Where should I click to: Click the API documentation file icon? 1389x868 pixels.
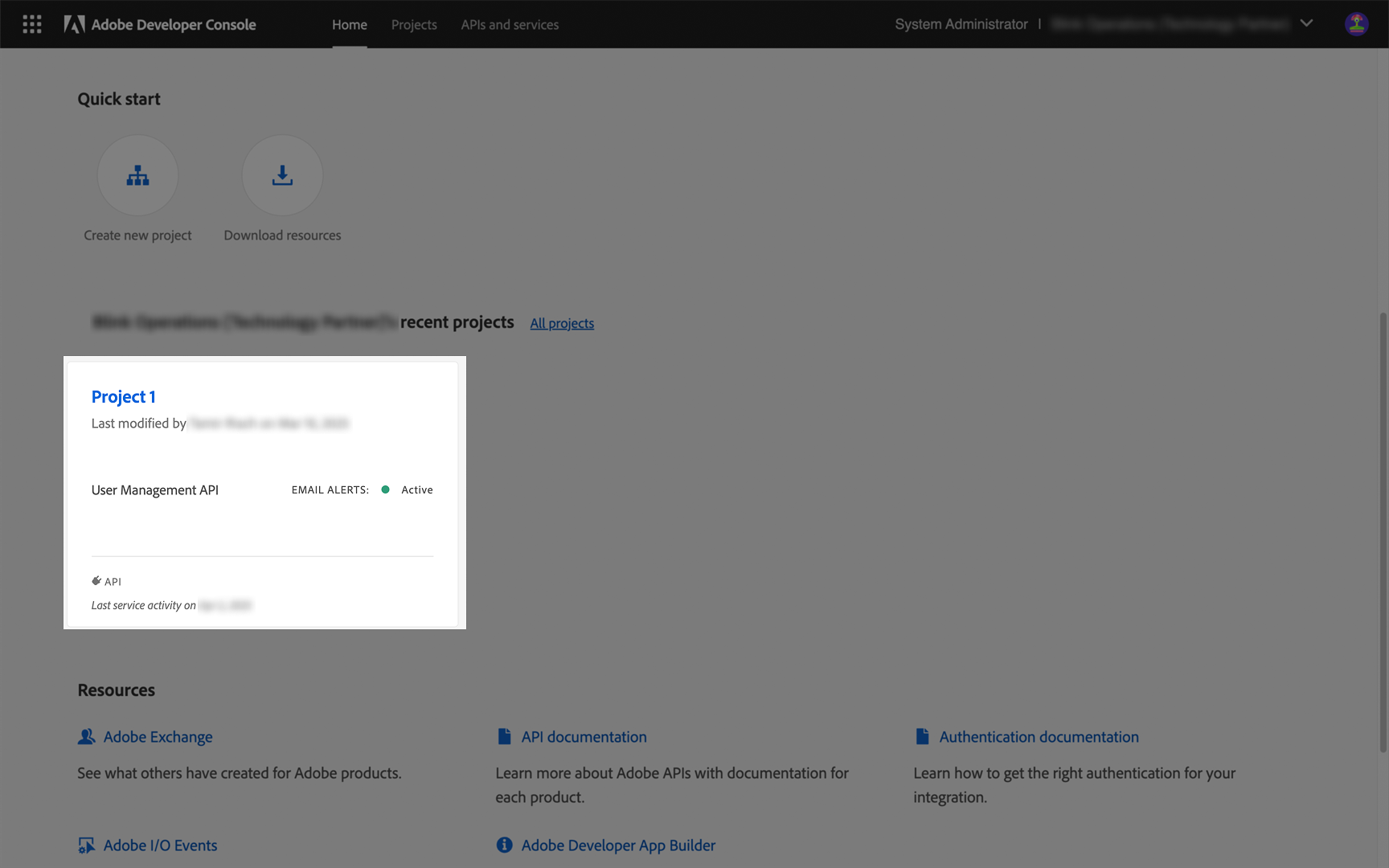point(504,736)
